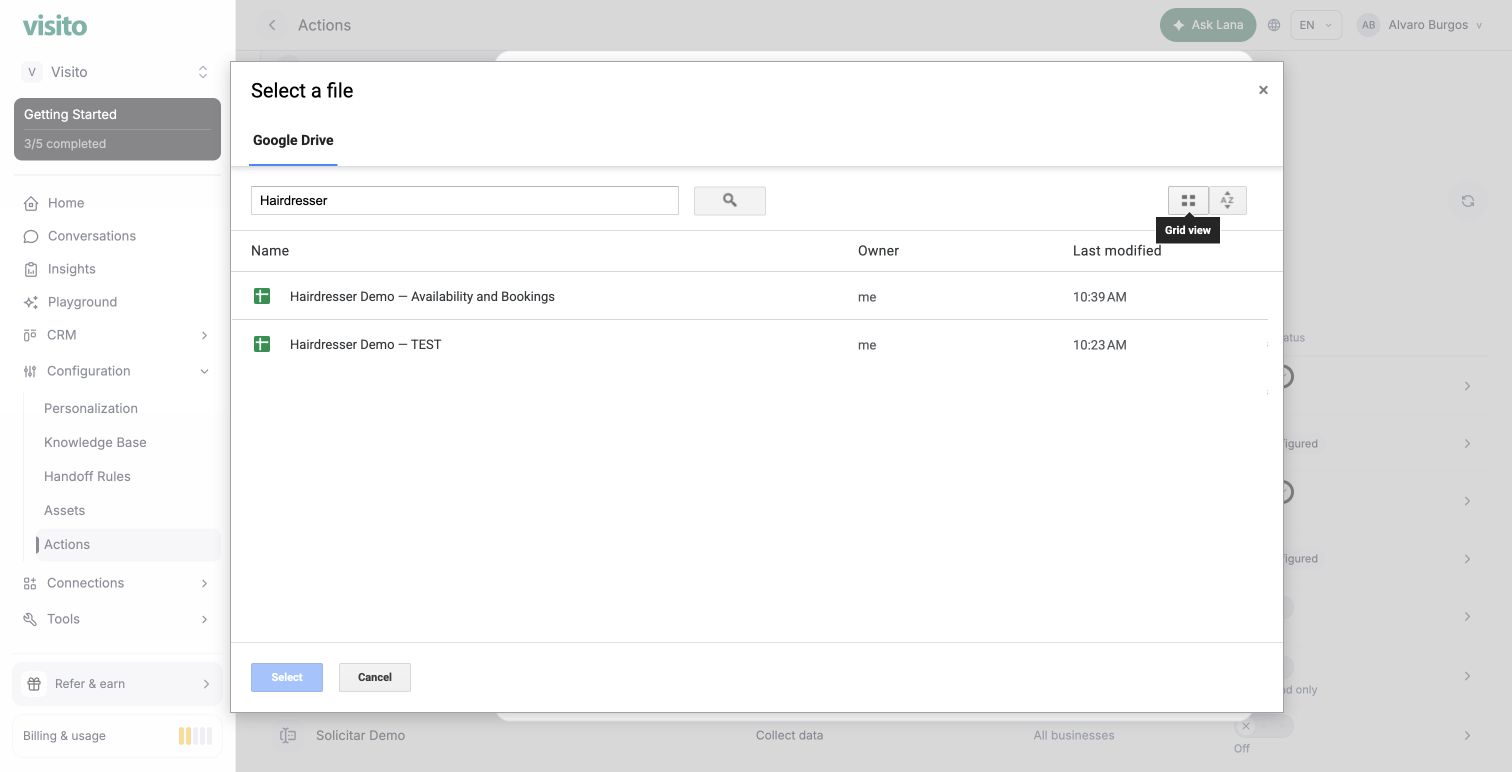Image resolution: width=1512 pixels, height=772 pixels.
Task: Click the sheet icon for Hairdresser Demo — TEST
Action: (x=262, y=344)
